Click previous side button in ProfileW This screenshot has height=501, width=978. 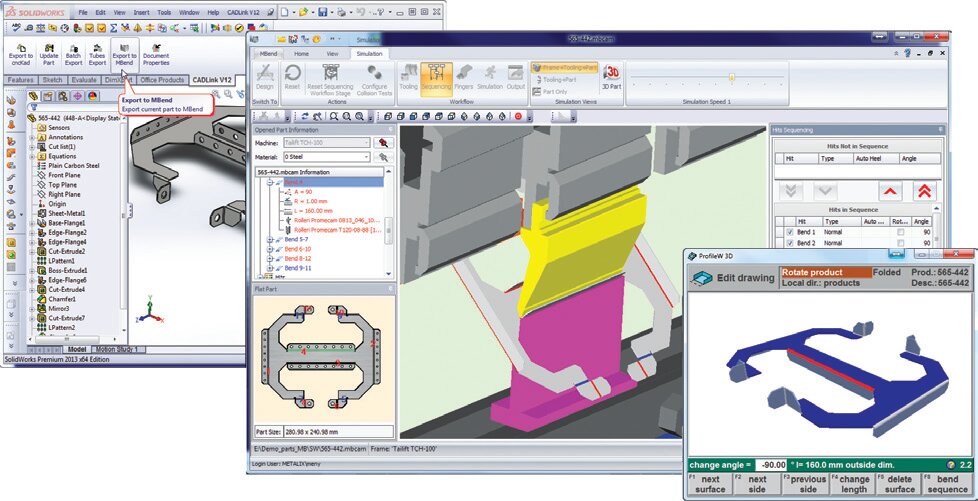pyautogui.click(x=805, y=484)
